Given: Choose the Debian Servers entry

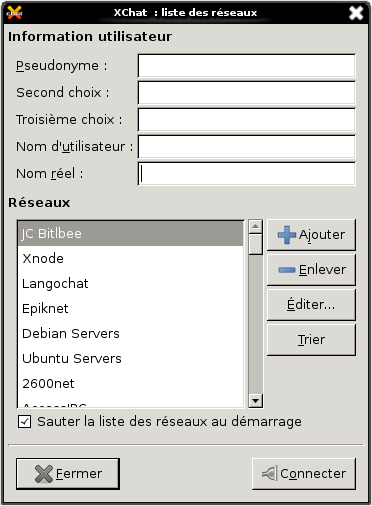Looking at the screenshot, I should click(131, 334).
